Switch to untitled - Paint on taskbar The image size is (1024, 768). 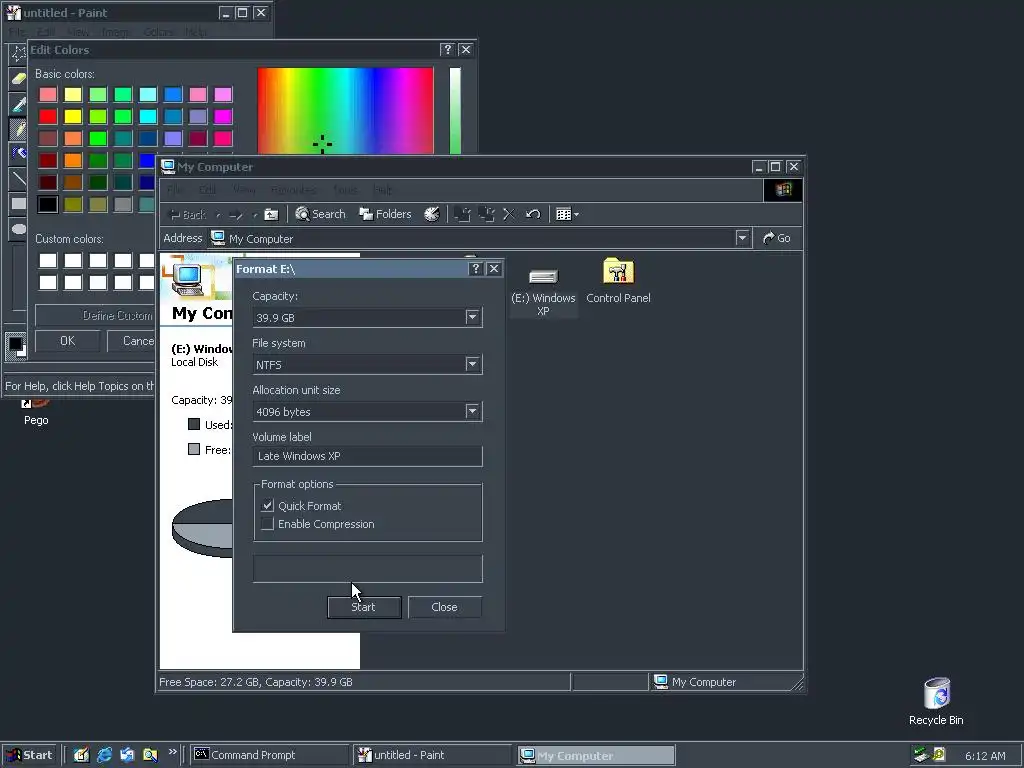(432, 755)
